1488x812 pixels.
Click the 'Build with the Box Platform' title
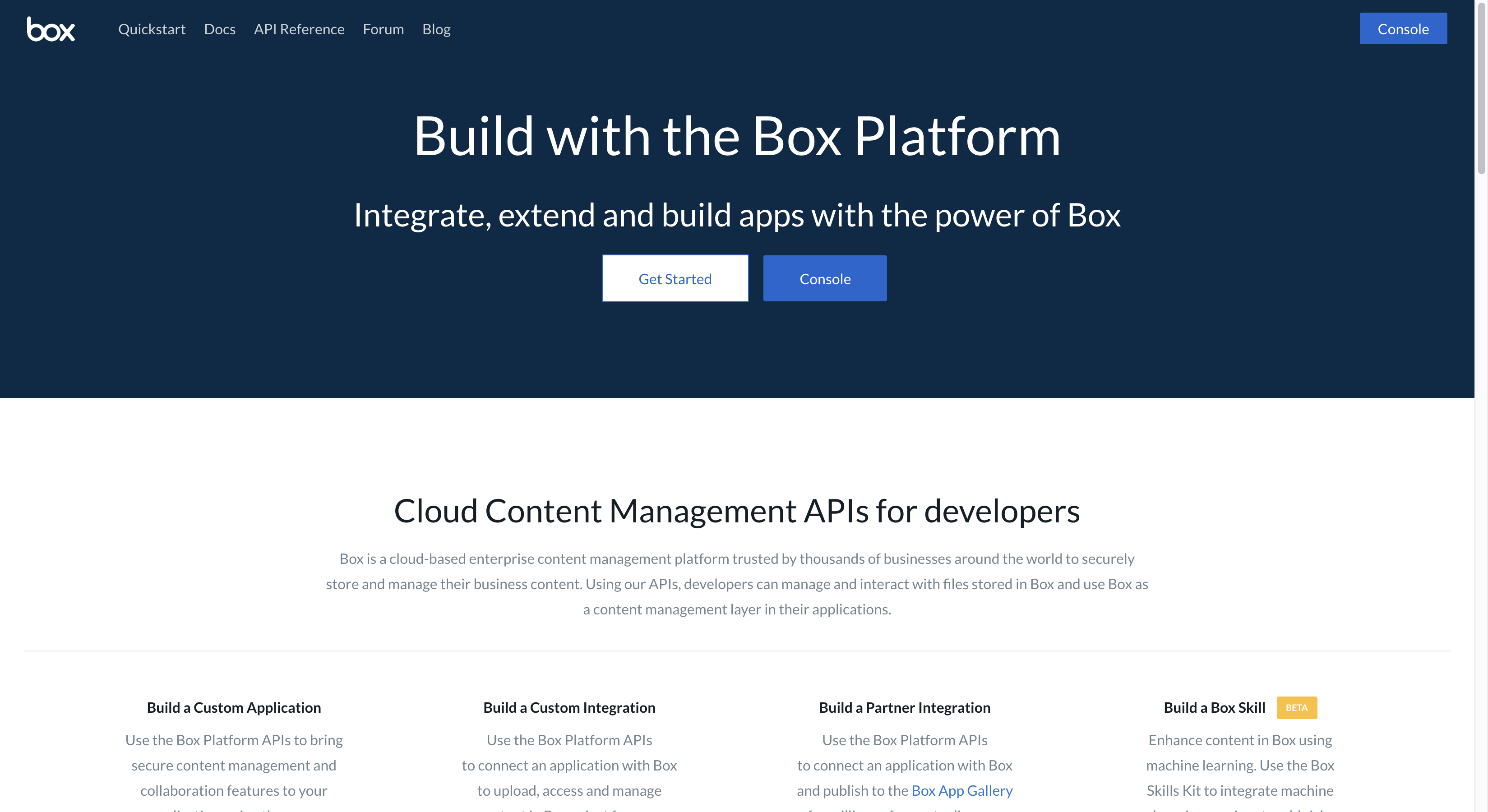737,136
